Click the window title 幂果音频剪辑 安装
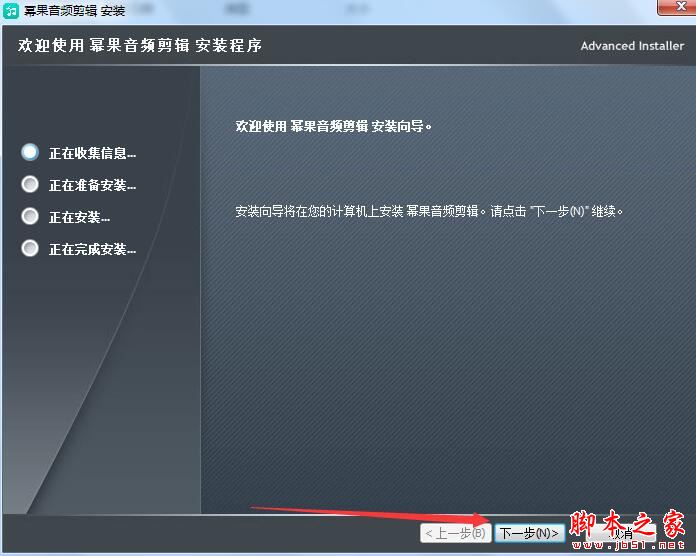This screenshot has width=696, height=556. 74,10
